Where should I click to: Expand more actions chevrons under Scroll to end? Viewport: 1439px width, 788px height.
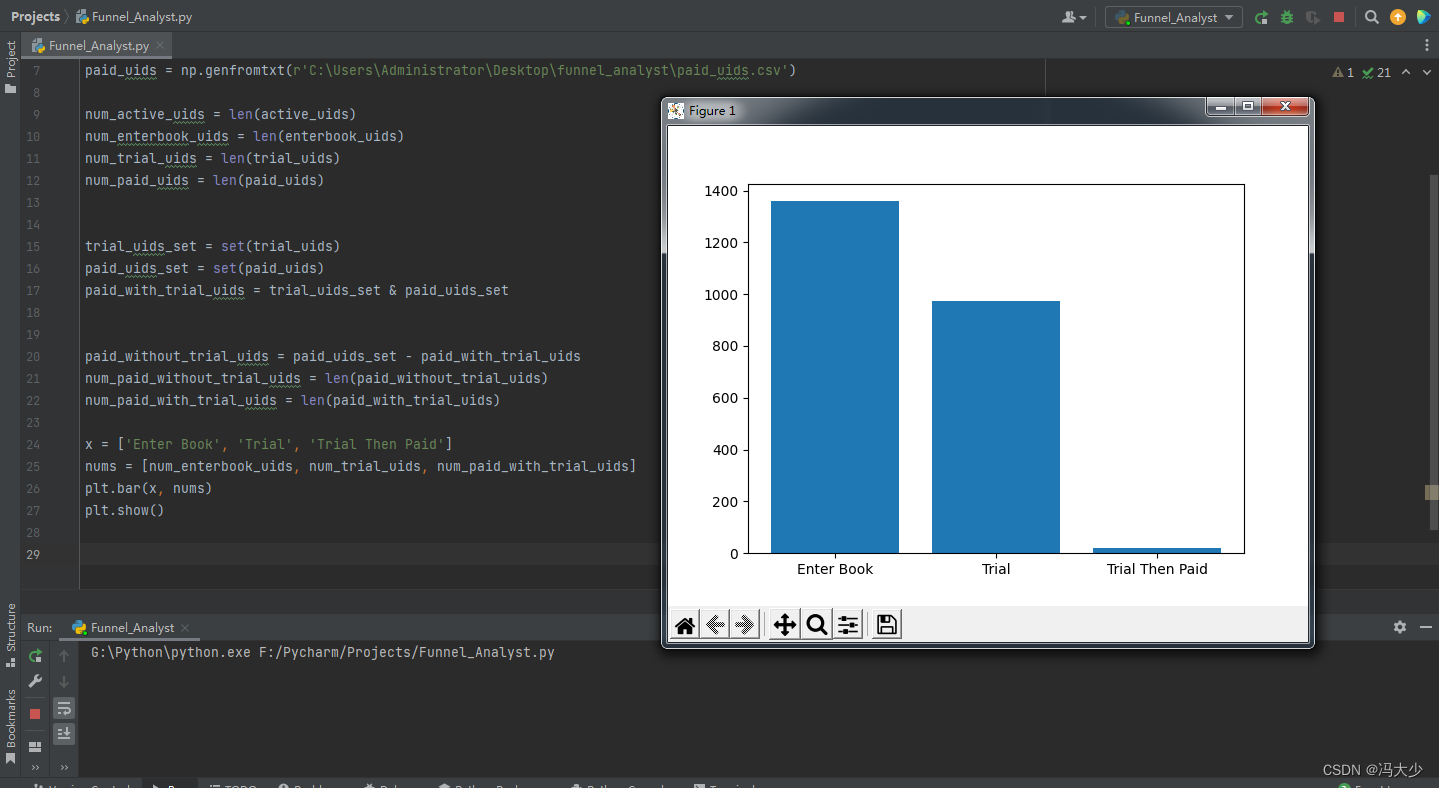[x=64, y=768]
